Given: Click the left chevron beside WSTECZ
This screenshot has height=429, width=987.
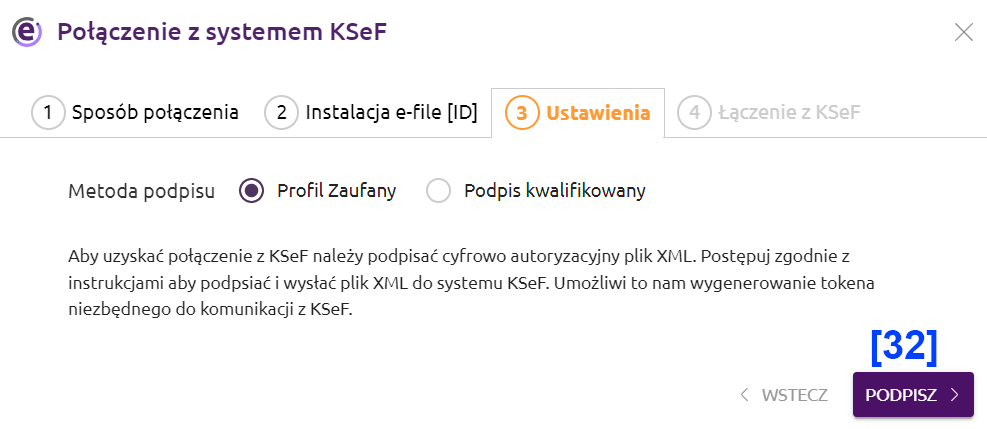Looking at the screenshot, I should (x=744, y=395).
